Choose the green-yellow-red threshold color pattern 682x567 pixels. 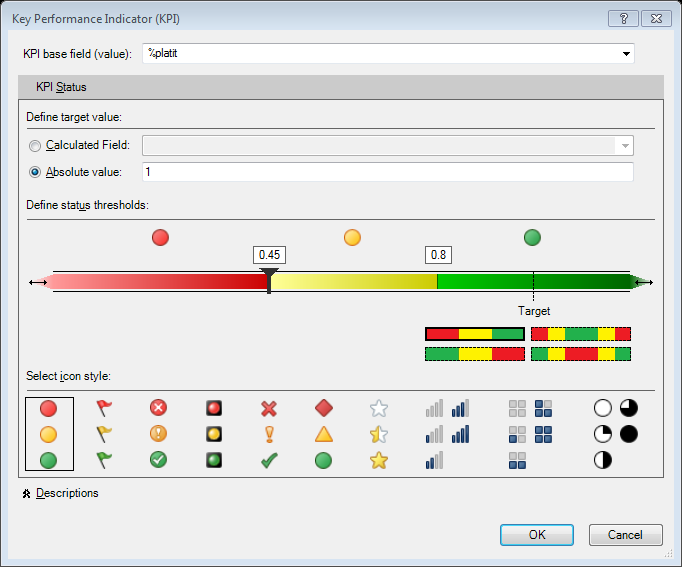(475, 354)
